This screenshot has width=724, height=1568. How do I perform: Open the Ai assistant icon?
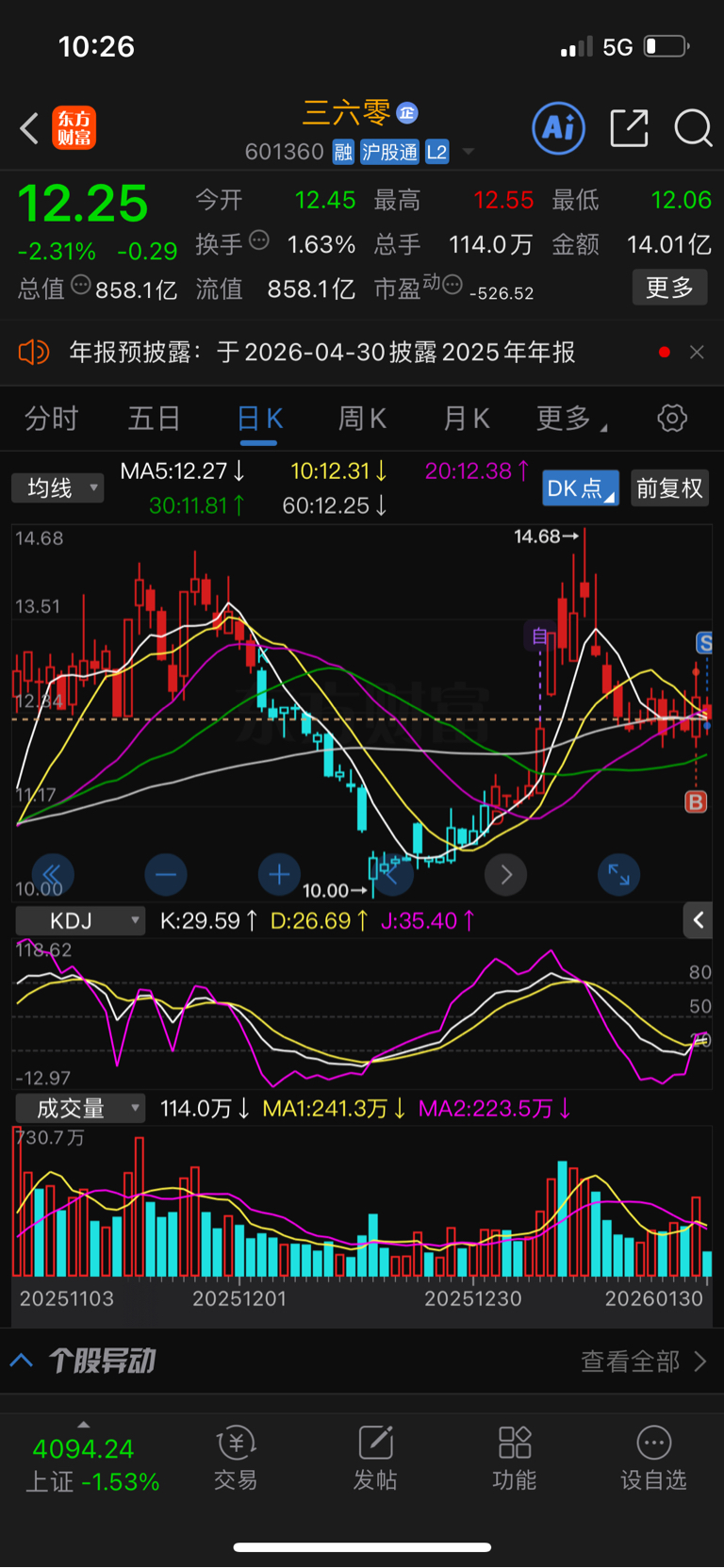[558, 127]
